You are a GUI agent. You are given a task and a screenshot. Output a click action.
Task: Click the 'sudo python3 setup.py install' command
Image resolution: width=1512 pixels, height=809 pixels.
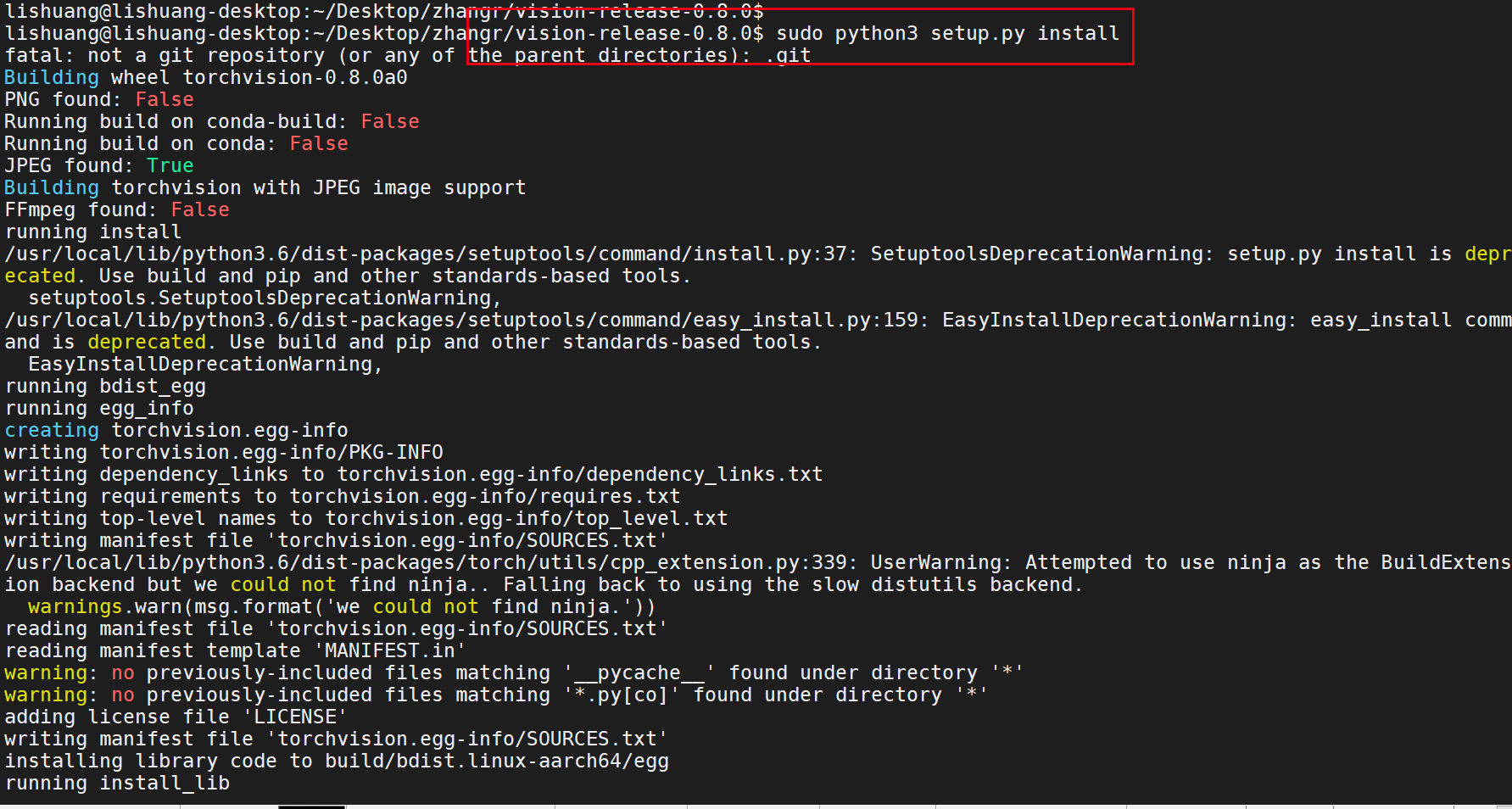947,34
